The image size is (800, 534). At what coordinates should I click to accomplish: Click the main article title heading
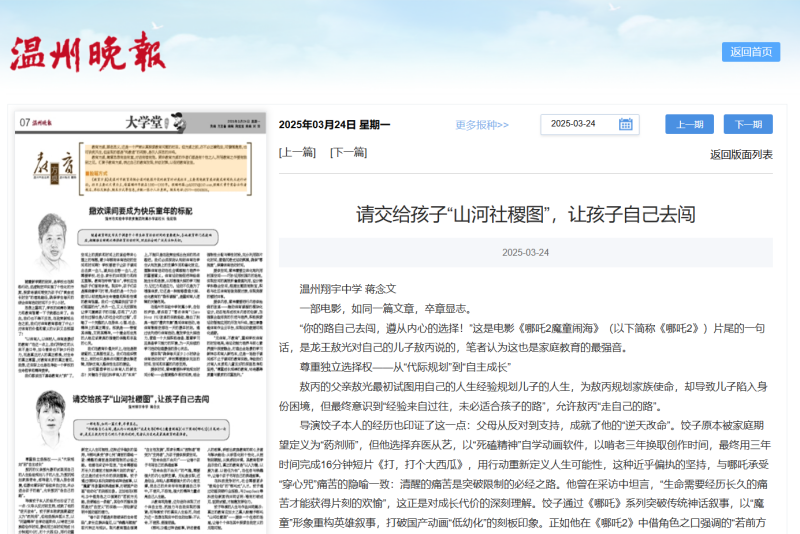click(x=525, y=213)
